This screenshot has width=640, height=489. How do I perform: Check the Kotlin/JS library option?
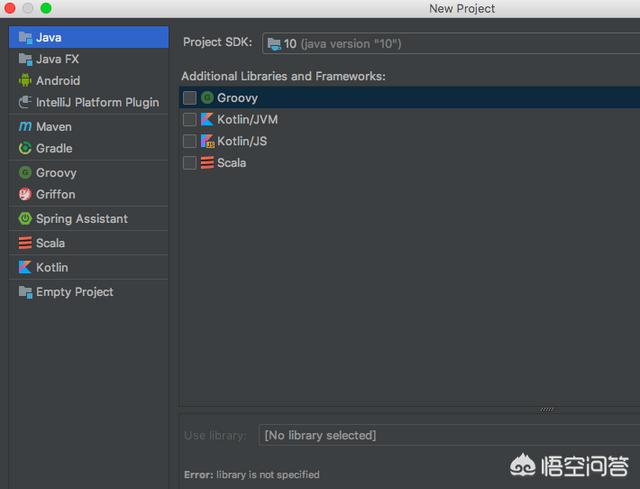189,141
